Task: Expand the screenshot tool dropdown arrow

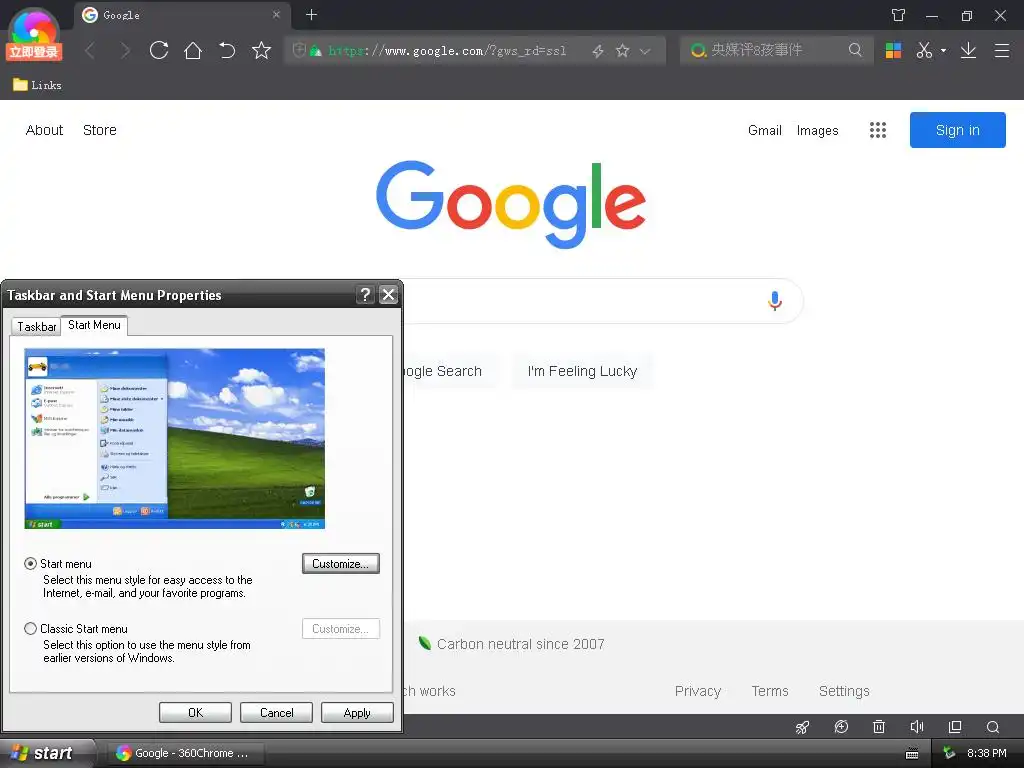Action: tap(943, 50)
